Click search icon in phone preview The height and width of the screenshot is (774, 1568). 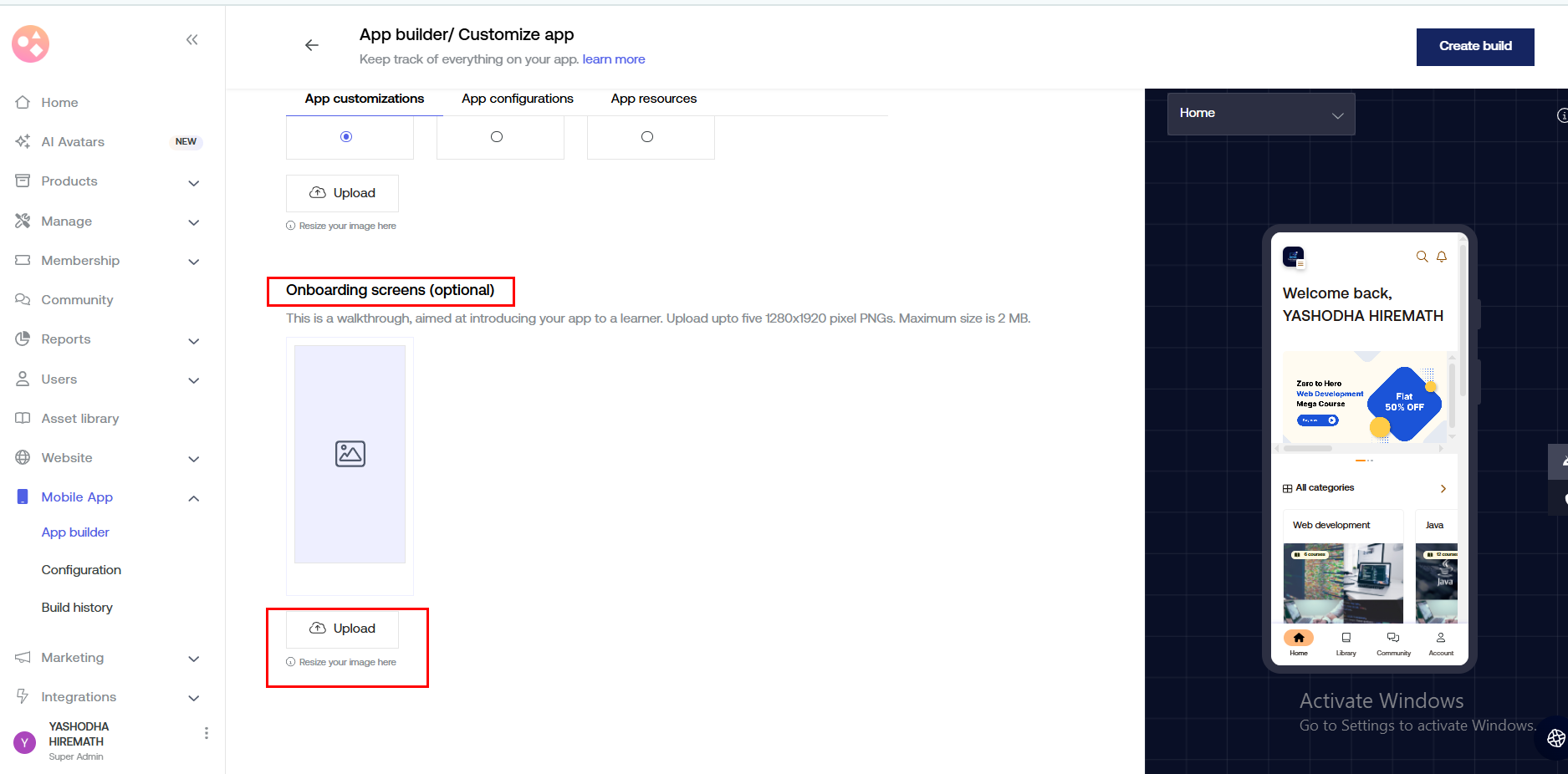click(x=1422, y=257)
